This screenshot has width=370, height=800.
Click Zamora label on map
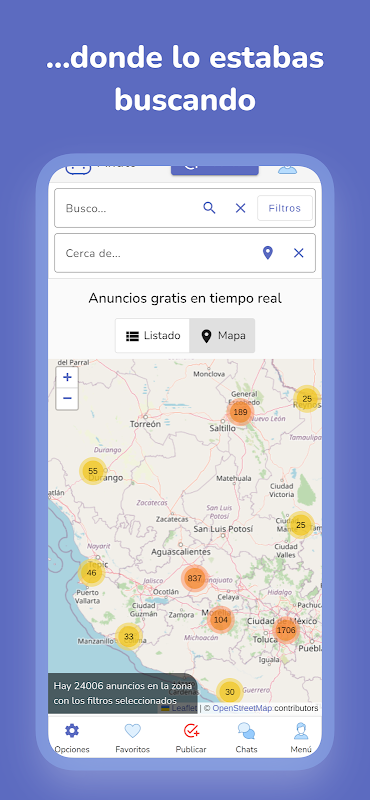tap(181, 615)
